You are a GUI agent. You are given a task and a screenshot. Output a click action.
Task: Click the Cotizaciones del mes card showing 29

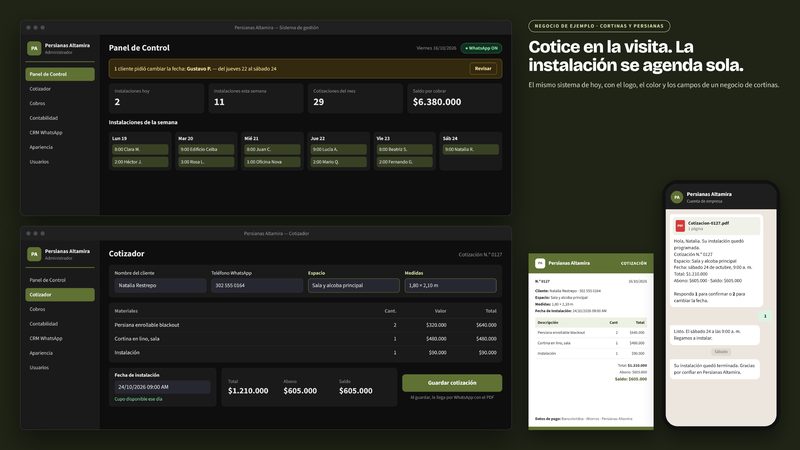click(355, 98)
